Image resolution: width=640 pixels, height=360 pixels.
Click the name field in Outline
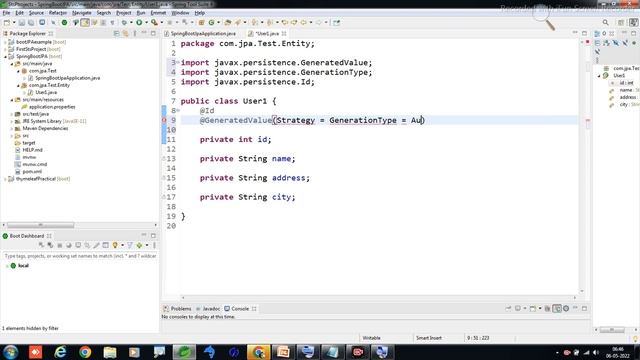pyautogui.click(x=625, y=90)
